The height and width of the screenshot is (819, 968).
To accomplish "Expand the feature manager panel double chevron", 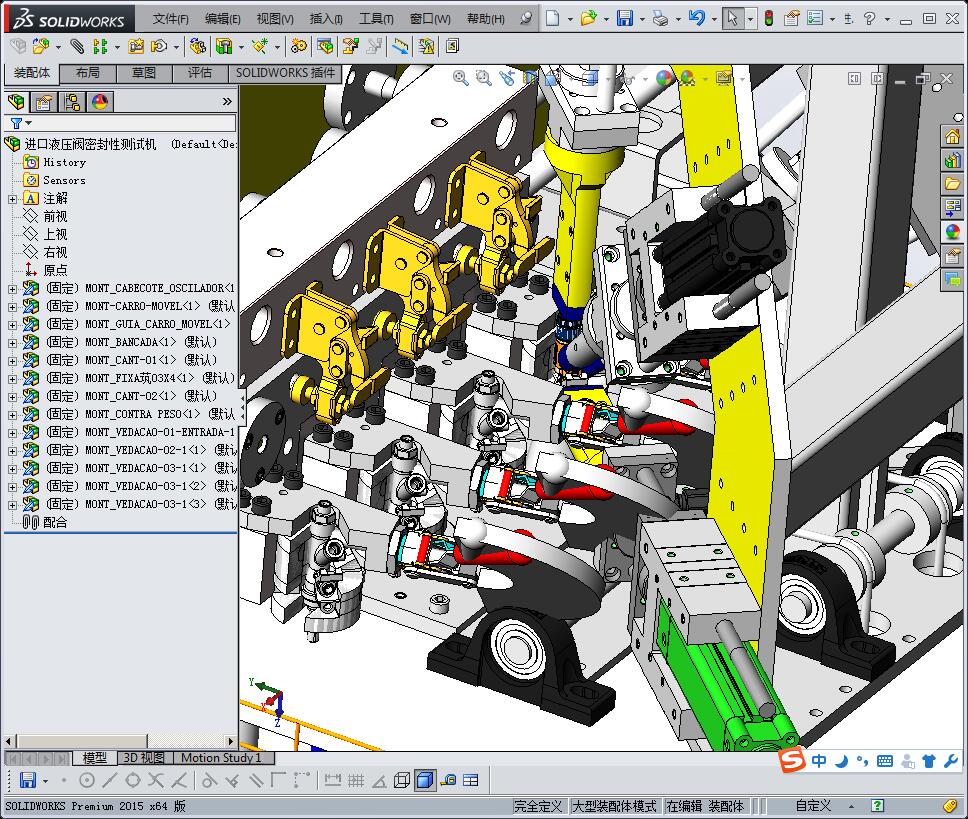I will pos(227,101).
